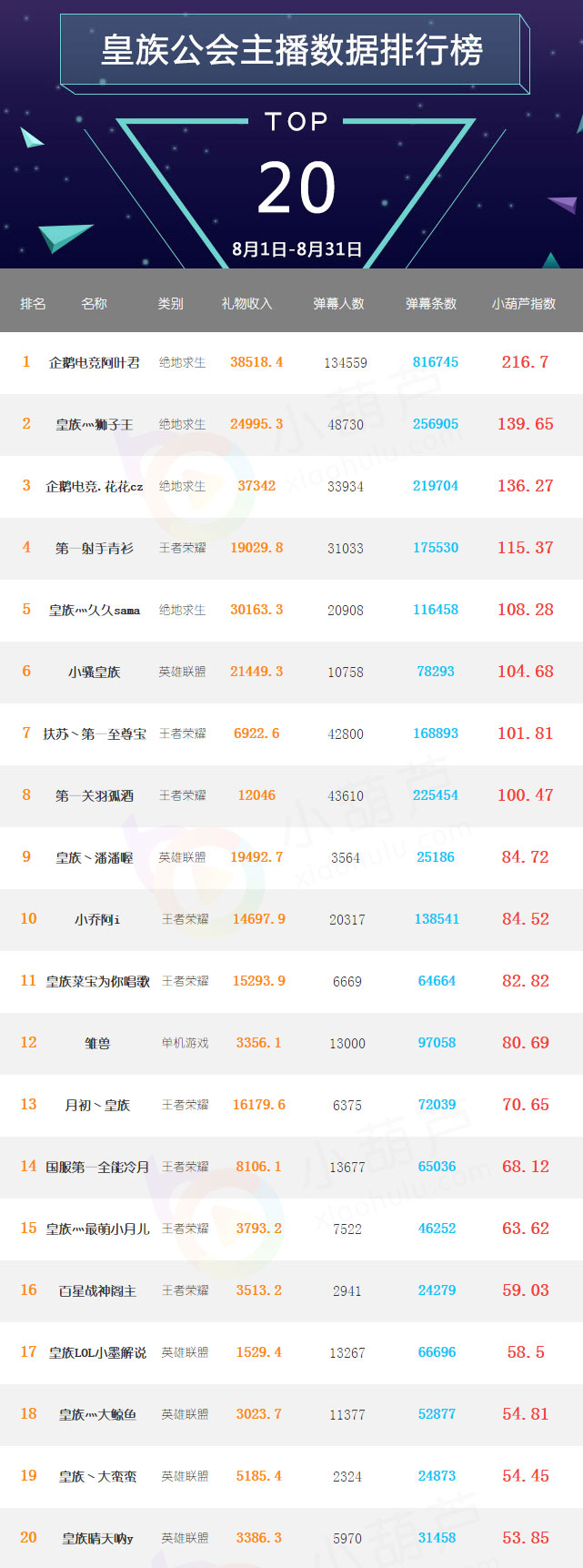583x1568 pixels.
Task: Click streamer name 第一射手青衫
Action: [x=95, y=549]
